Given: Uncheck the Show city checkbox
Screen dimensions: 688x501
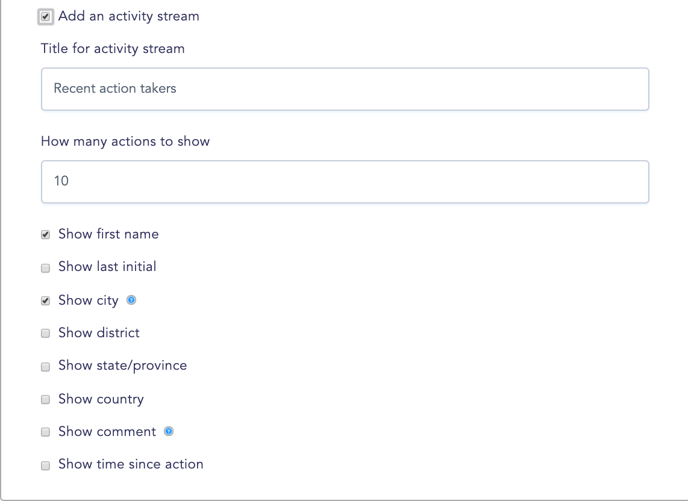Looking at the screenshot, I should point(45,301).
